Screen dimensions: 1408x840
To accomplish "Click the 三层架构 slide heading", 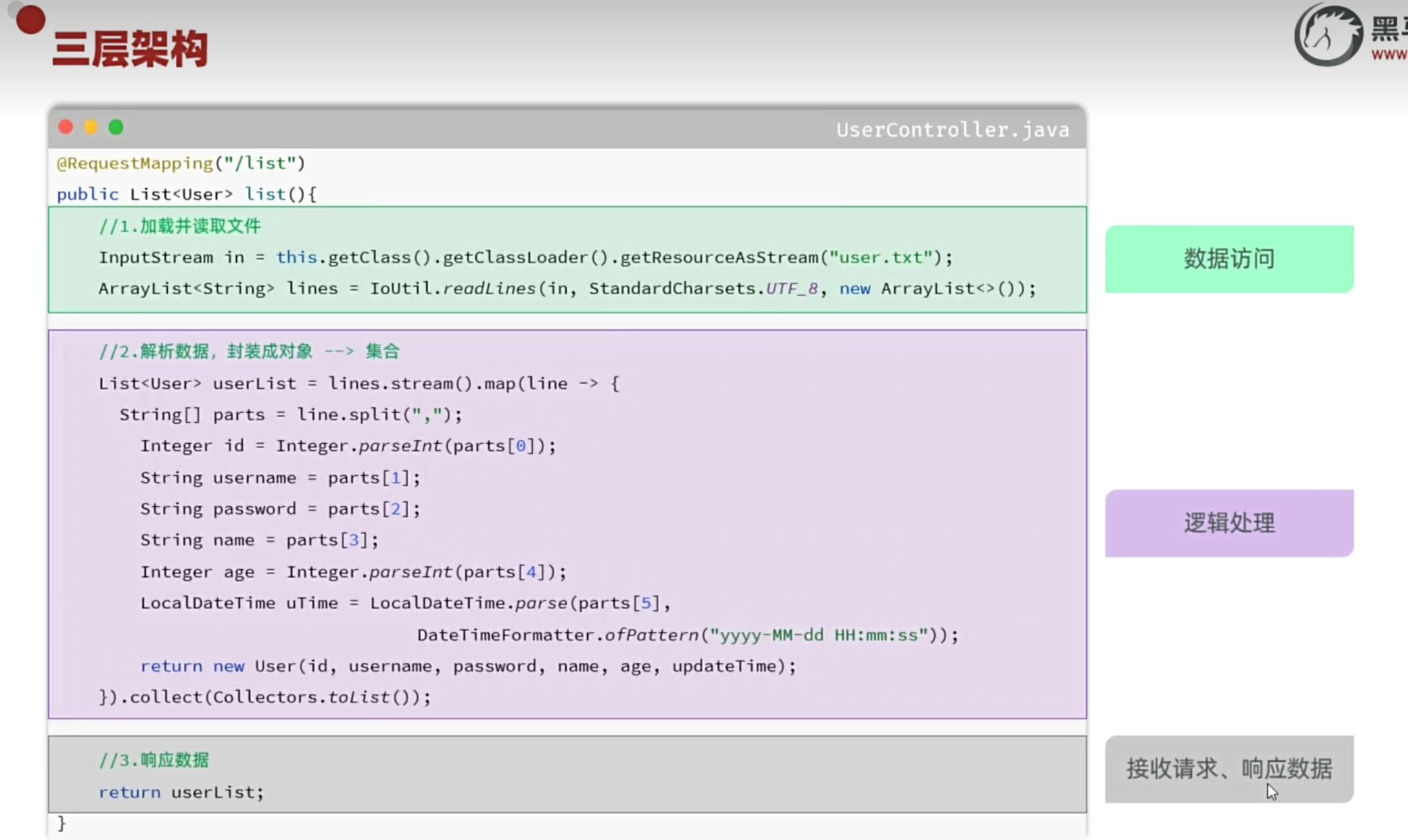I will [x=130, y=49].
